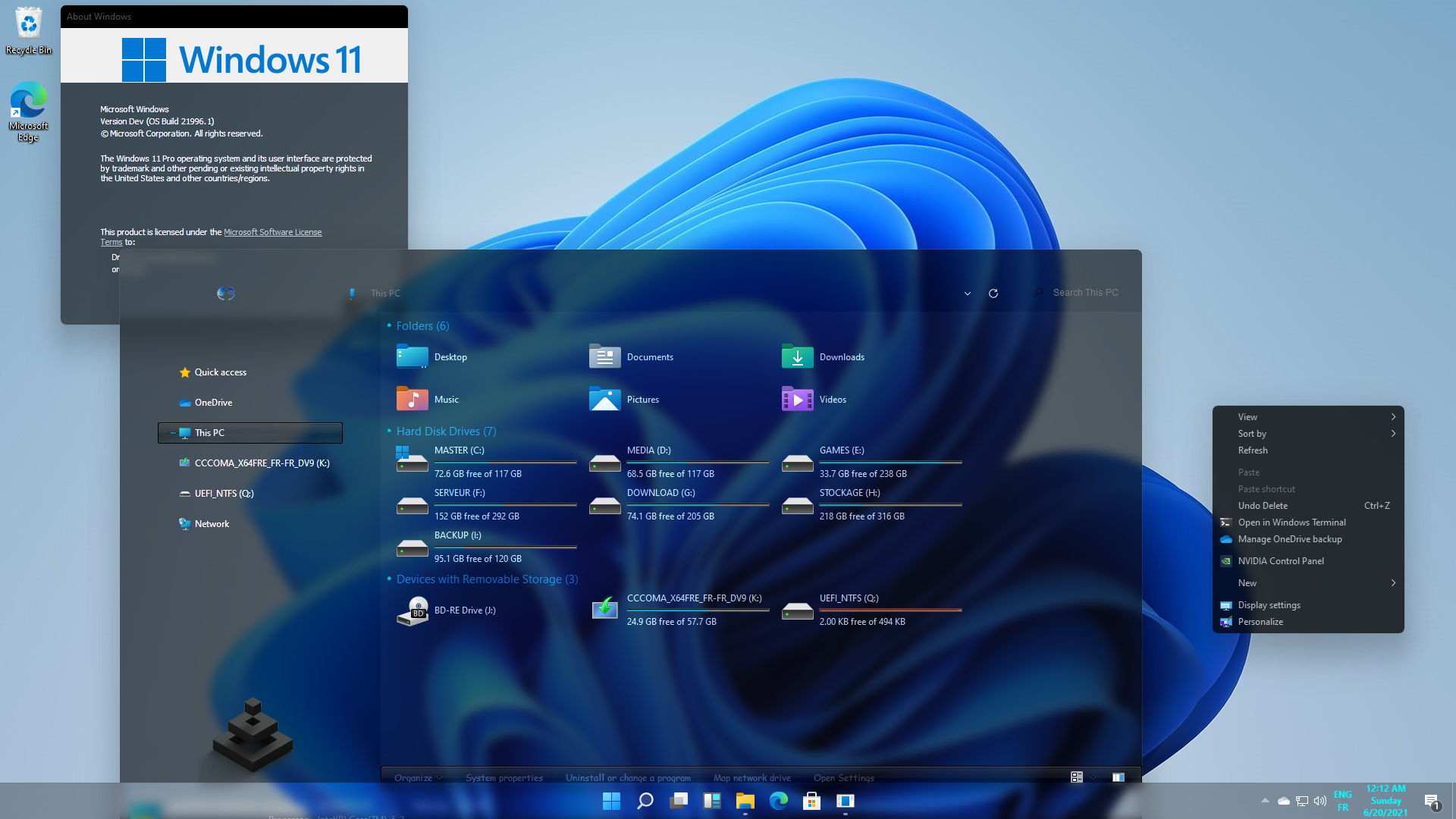Image resolution: width=1456 pixels, height=819 pixels.
Task: Open the Videos folder icon
Action: click(797, 399)
